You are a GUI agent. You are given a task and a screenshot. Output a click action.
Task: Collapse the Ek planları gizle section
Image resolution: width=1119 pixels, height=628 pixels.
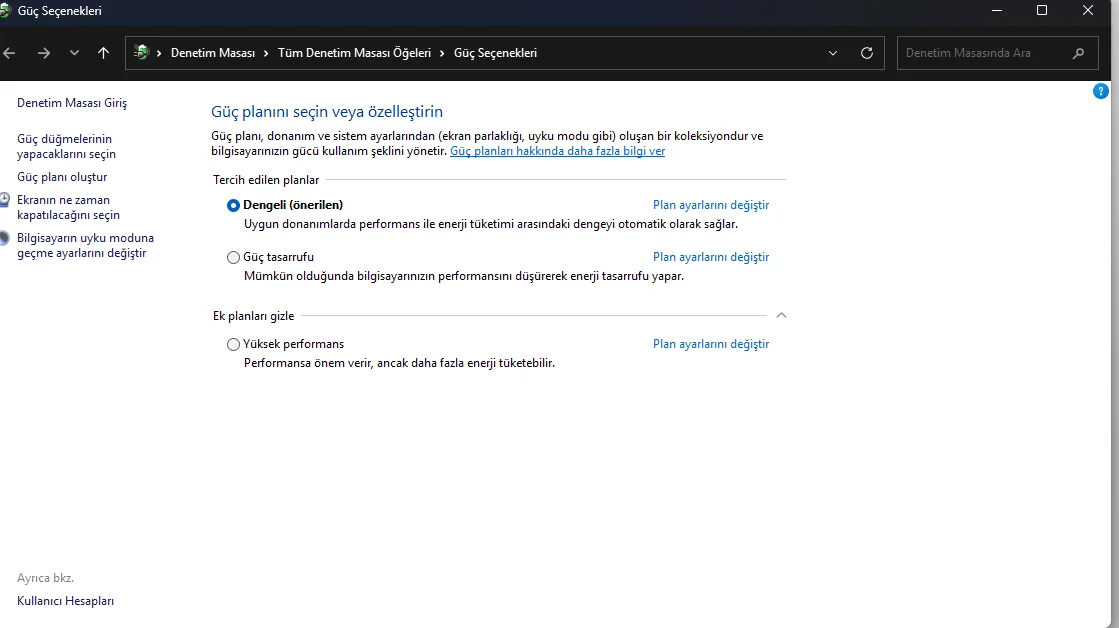click(x=781, y=315)
